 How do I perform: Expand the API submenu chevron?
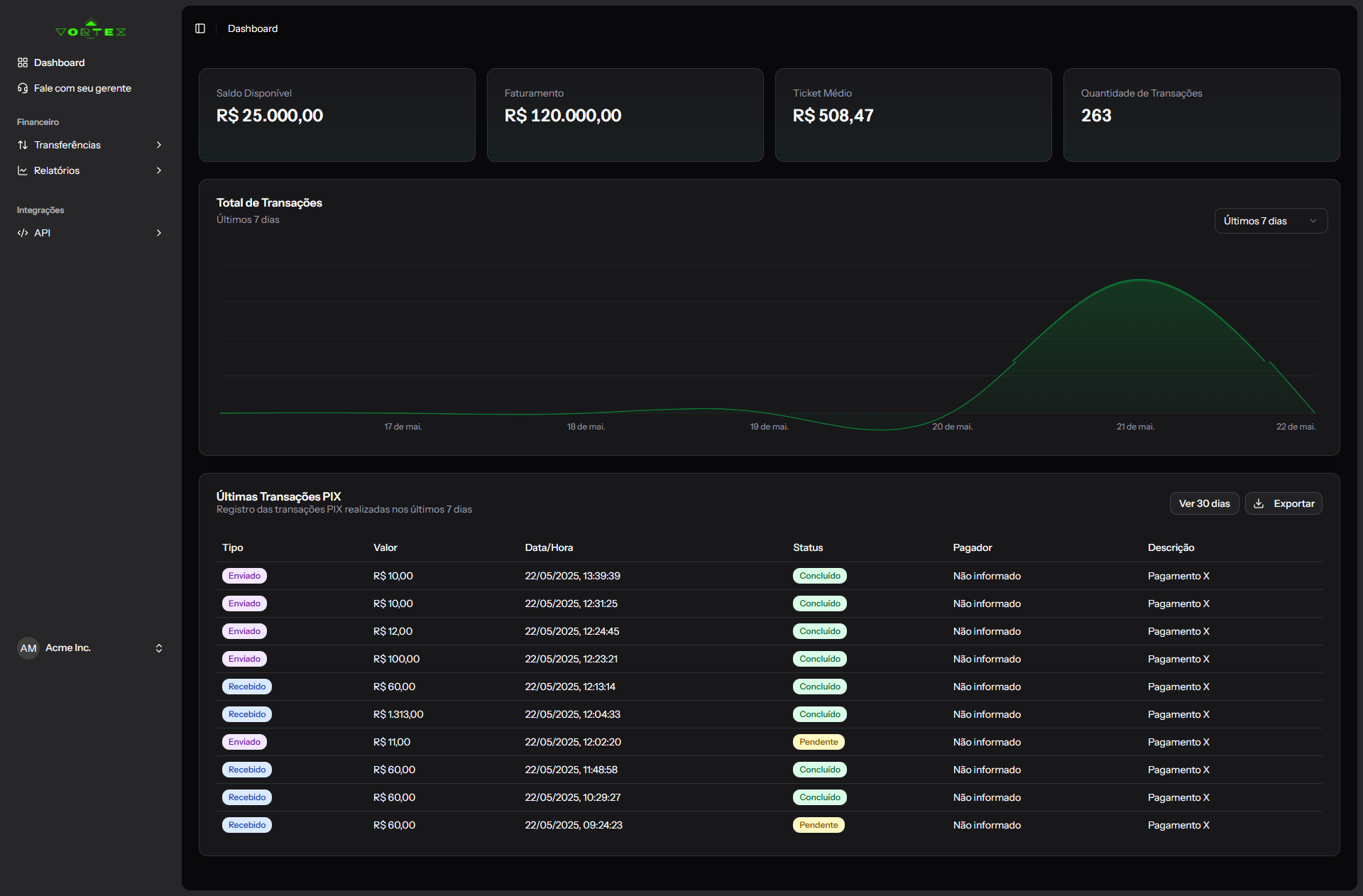pos(159,233)
